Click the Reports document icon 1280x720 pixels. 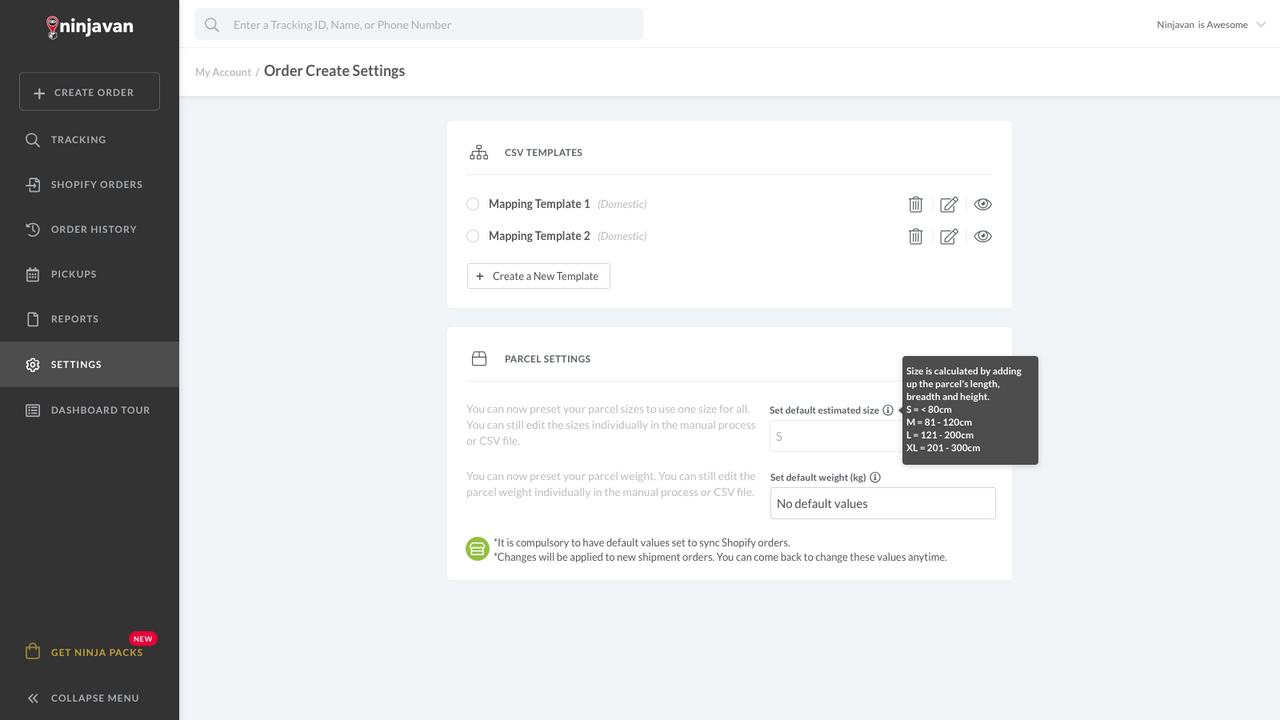33,319
